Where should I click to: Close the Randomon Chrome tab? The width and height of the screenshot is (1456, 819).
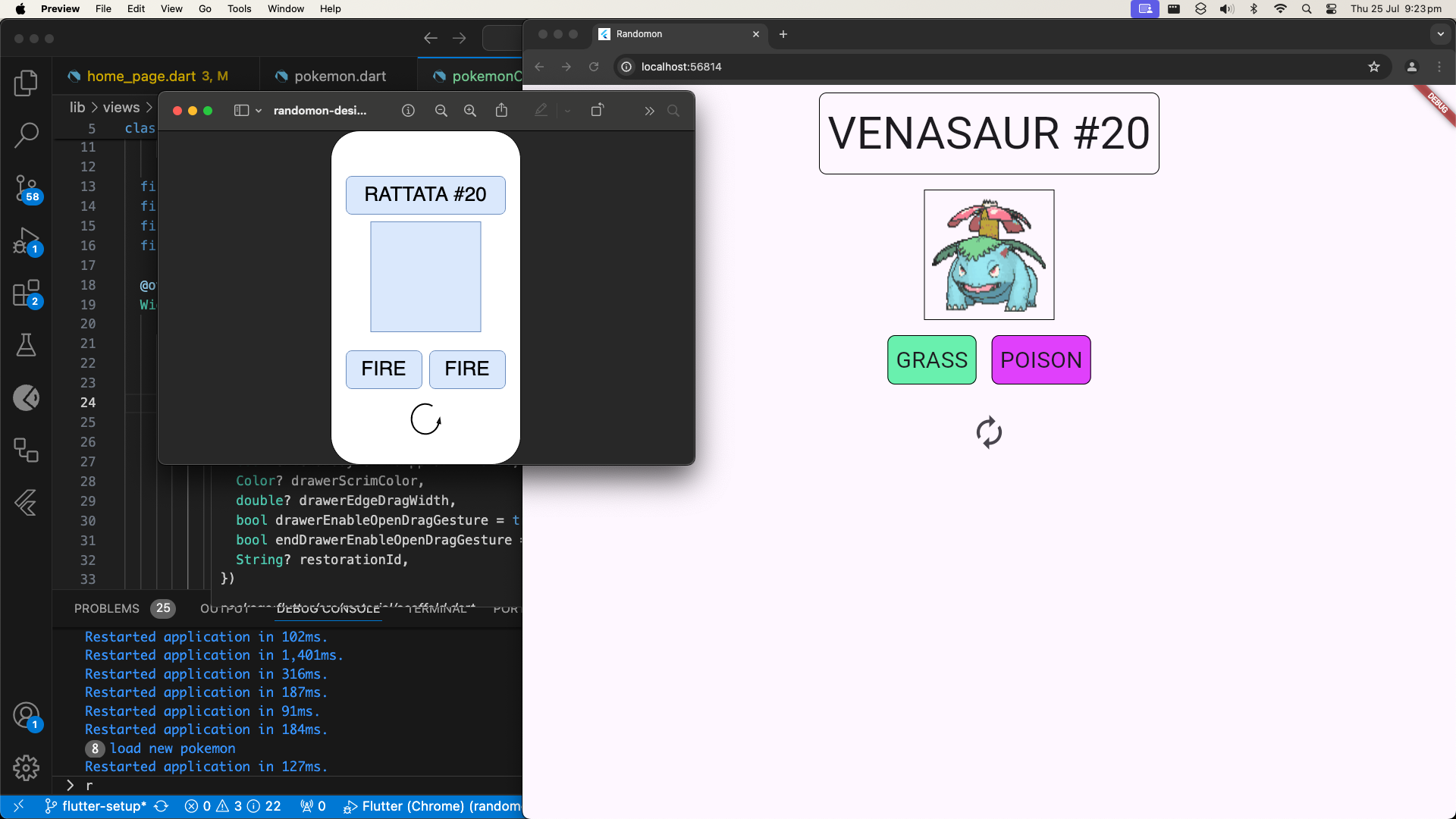pos(755,34)
